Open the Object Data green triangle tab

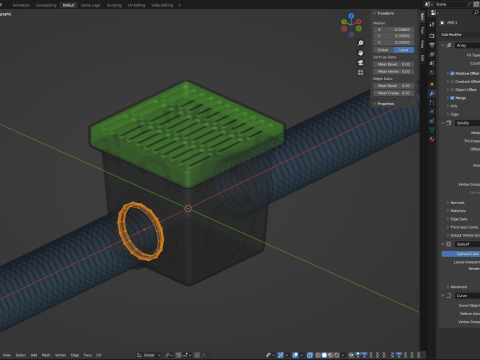432,130
